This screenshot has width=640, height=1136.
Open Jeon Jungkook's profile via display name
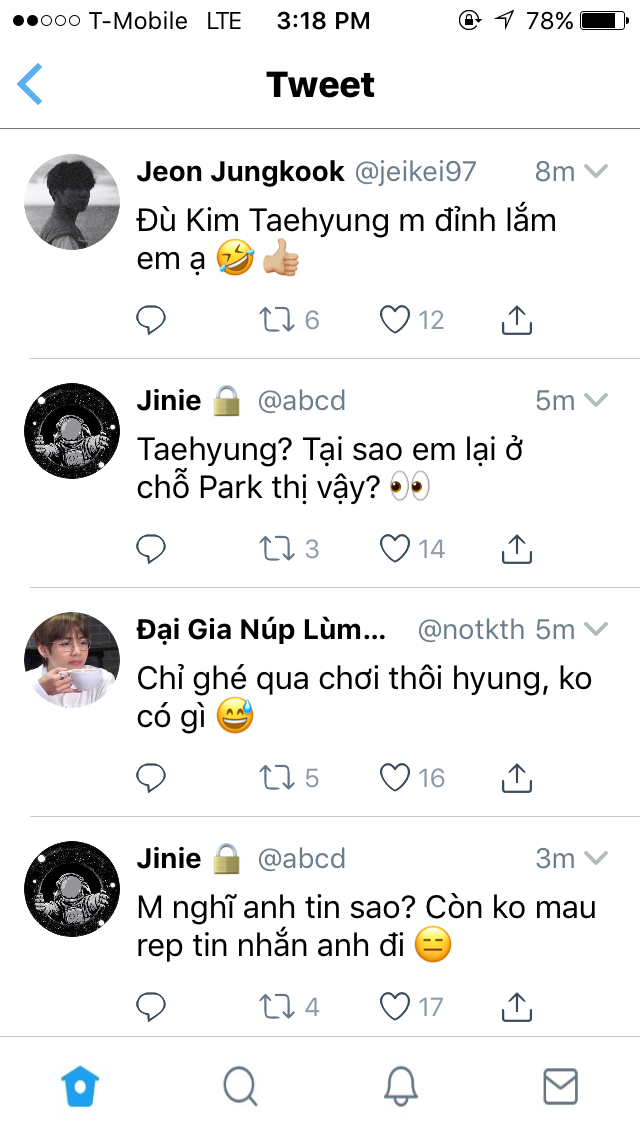click(x=240, y=172)
